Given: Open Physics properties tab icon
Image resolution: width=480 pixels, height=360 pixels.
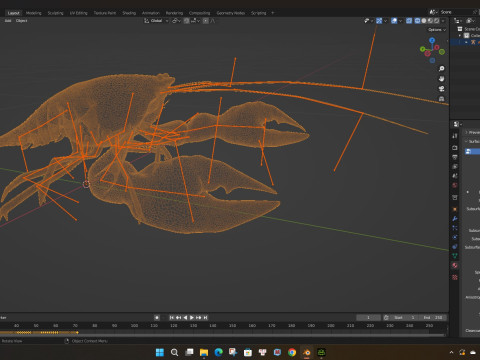Looking at the screenshot, I should coord(455,237).
